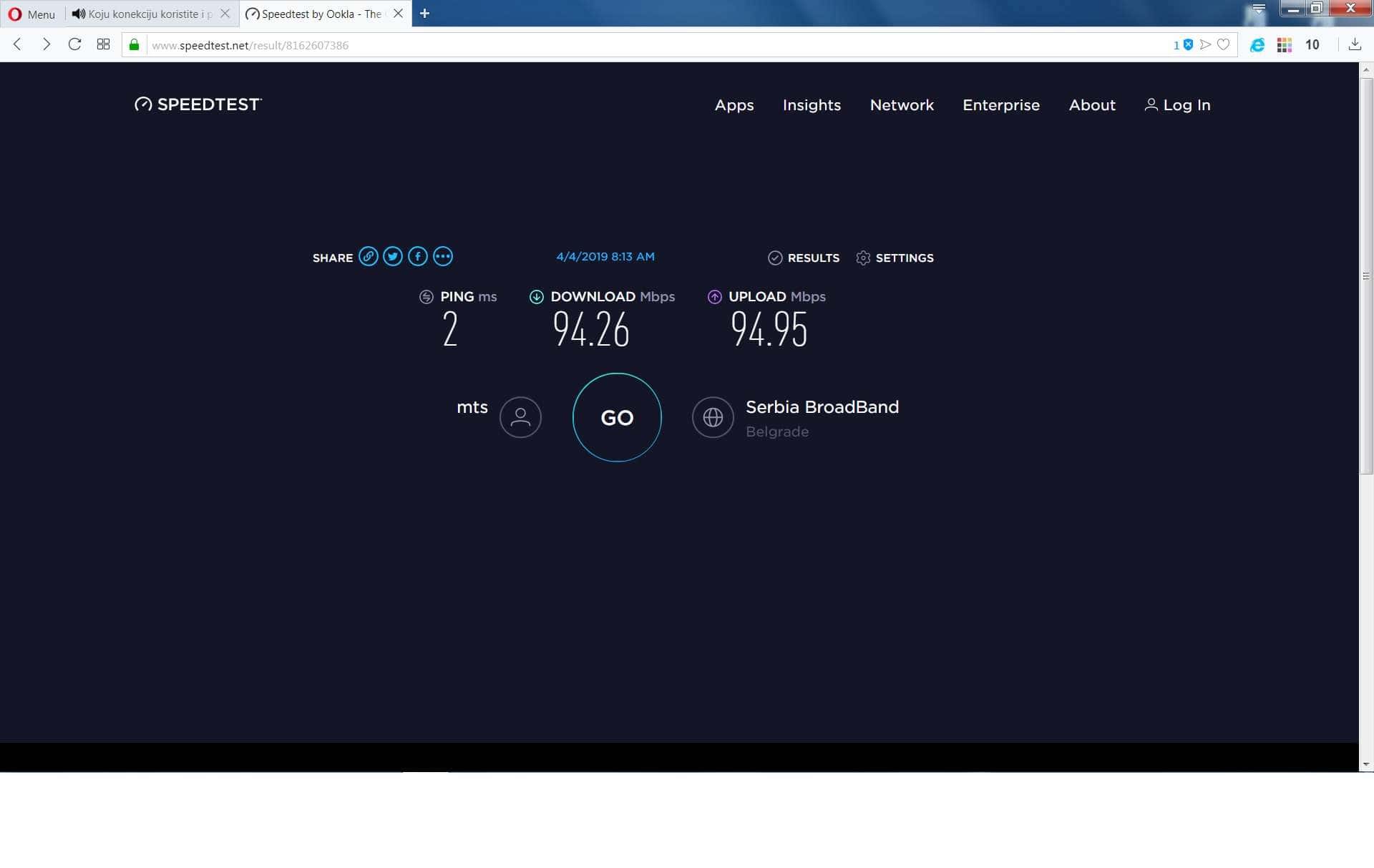Share result on Facebook
The height and width of the screenshot is (868, 1374).
tap(418, 256)
